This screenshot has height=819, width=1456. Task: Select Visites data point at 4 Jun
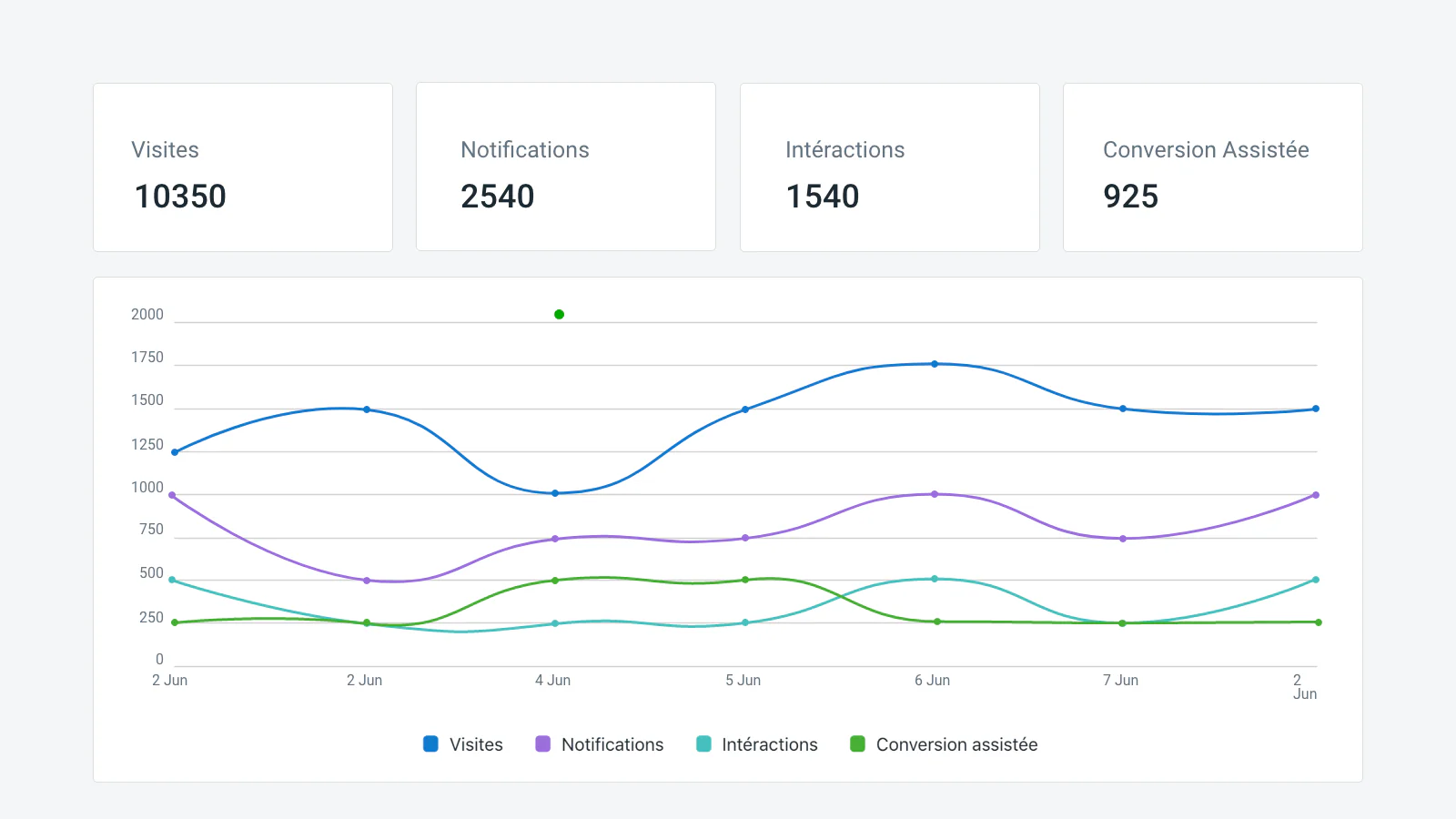555,493
